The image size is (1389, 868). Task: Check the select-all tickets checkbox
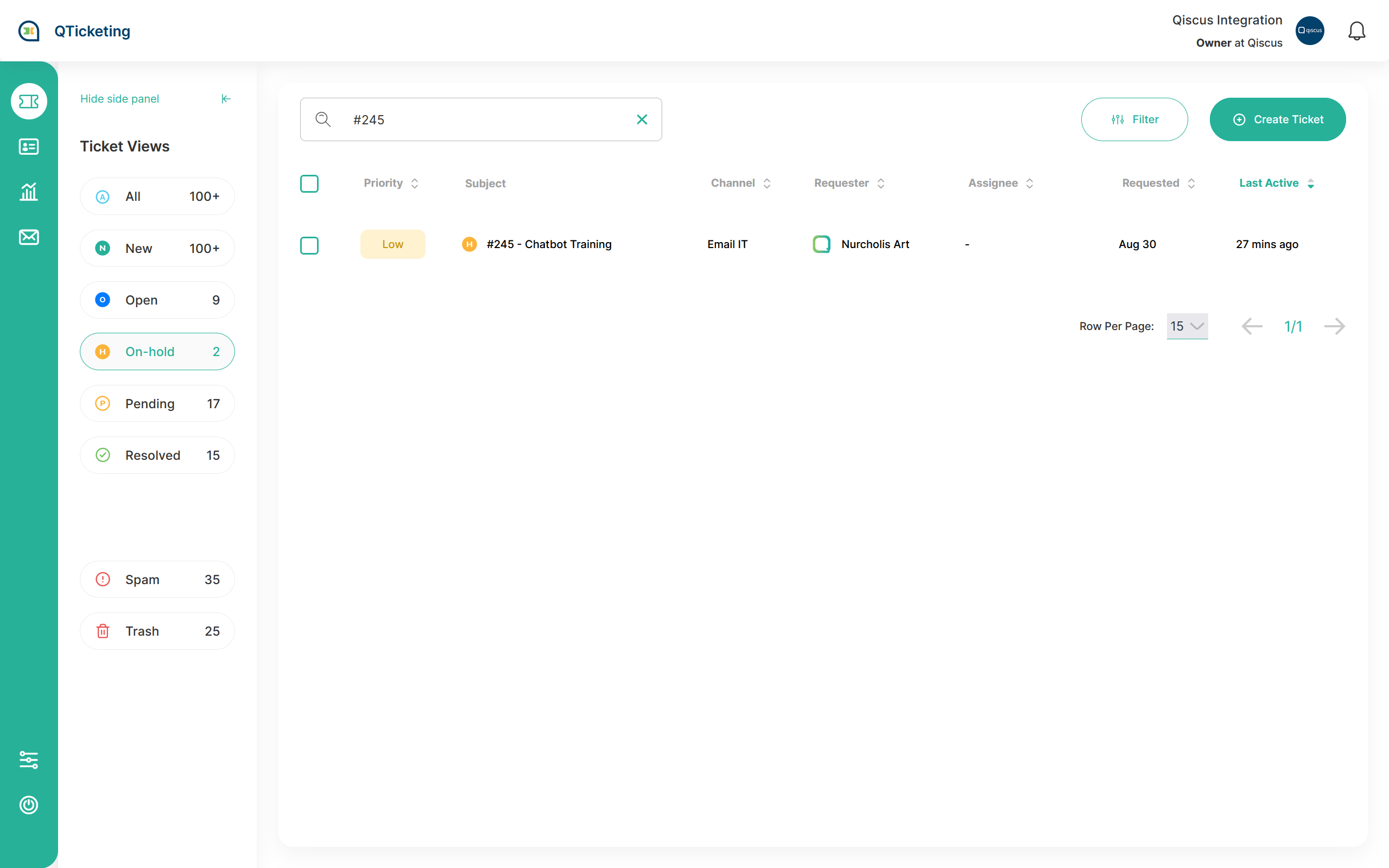pyautogui.click(x=309, y=183)
